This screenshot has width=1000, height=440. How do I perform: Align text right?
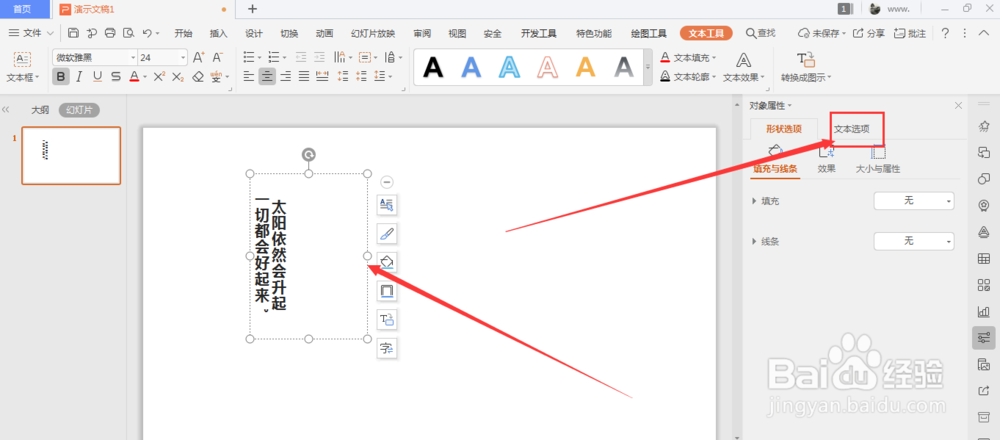[x=286, y=77]
